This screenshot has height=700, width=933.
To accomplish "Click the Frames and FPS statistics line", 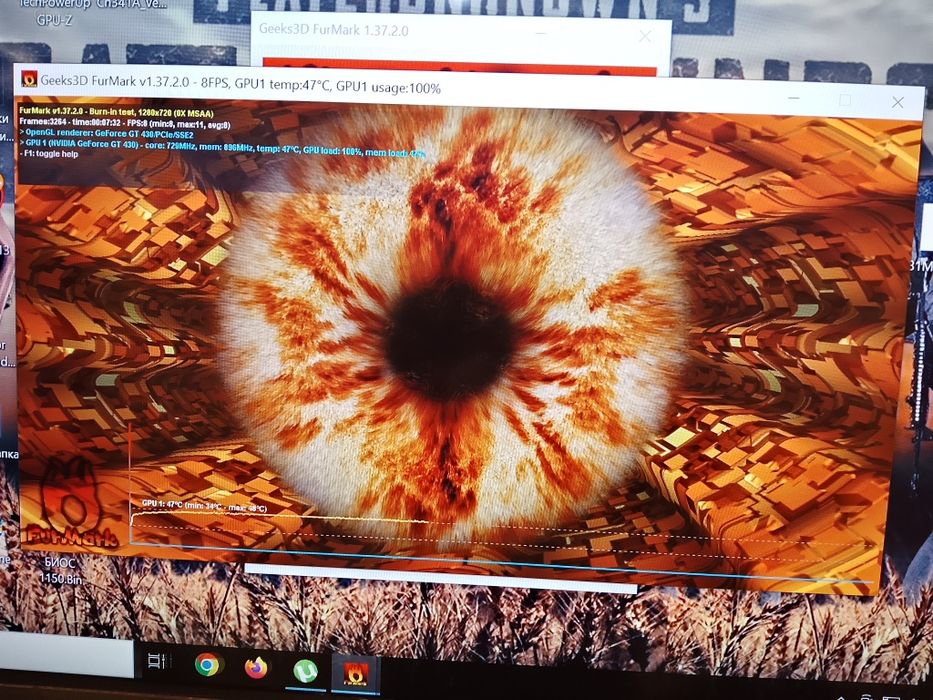I will pos(124,123).
